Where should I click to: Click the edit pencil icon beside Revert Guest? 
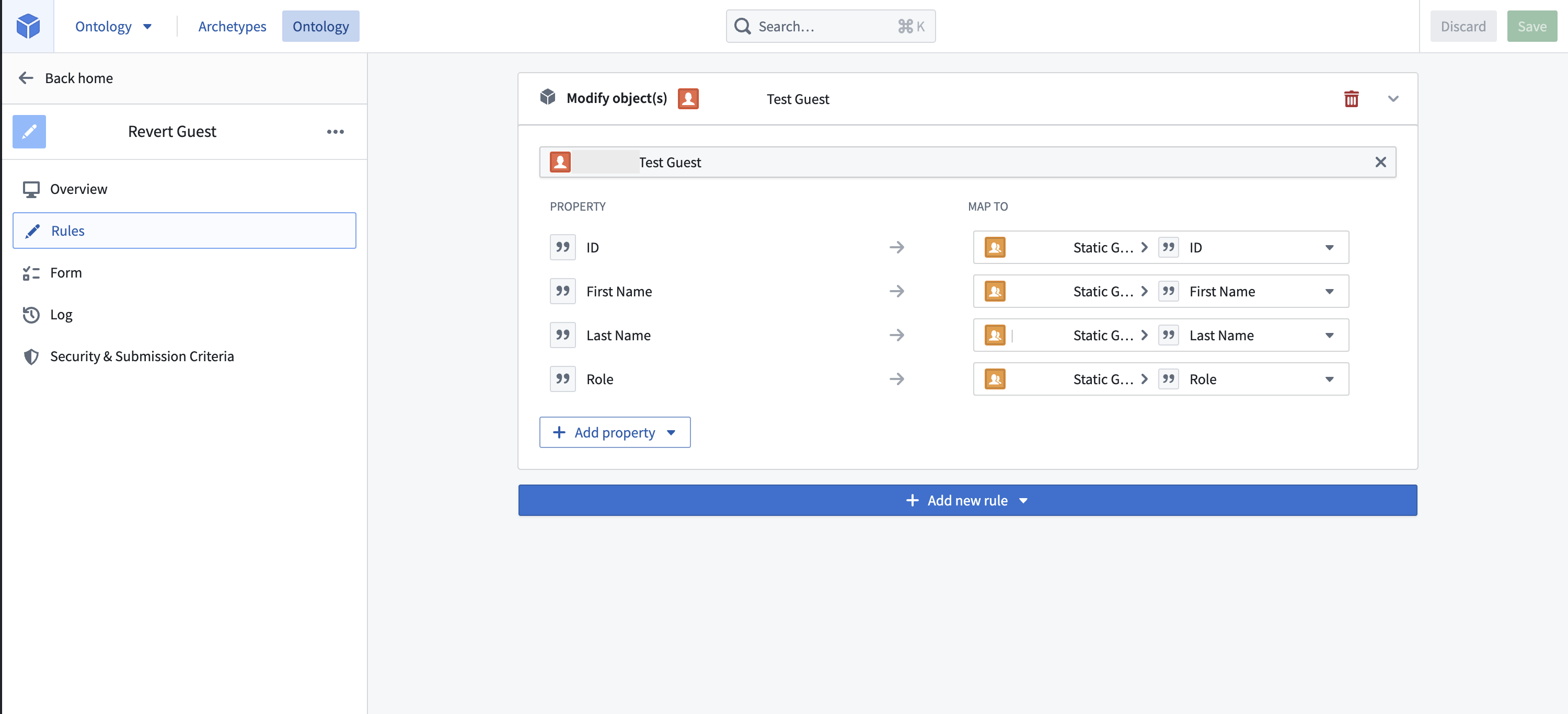point(29,132)
